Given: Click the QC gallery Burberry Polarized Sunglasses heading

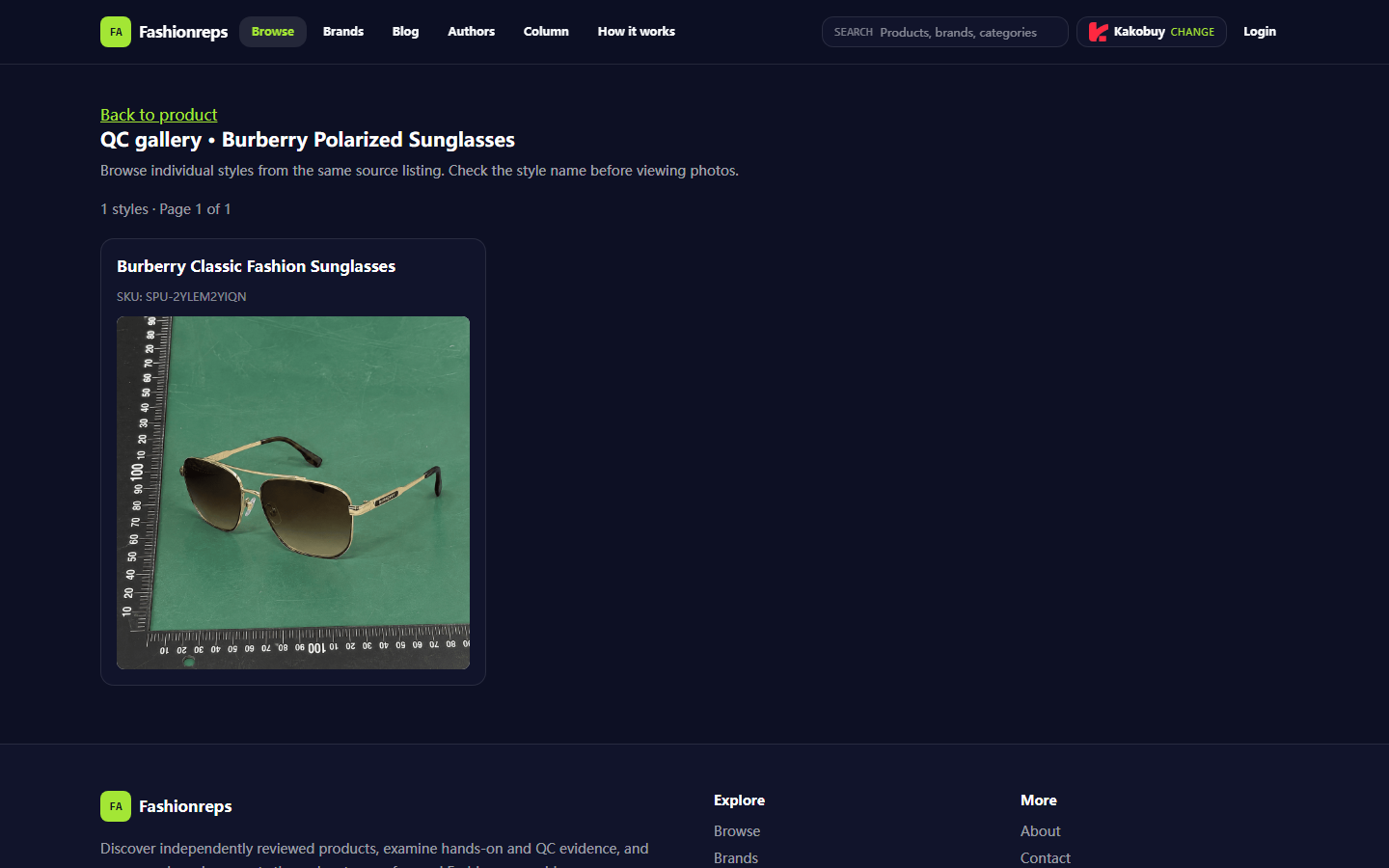Looking at the screenshot, I should (308, 140).
